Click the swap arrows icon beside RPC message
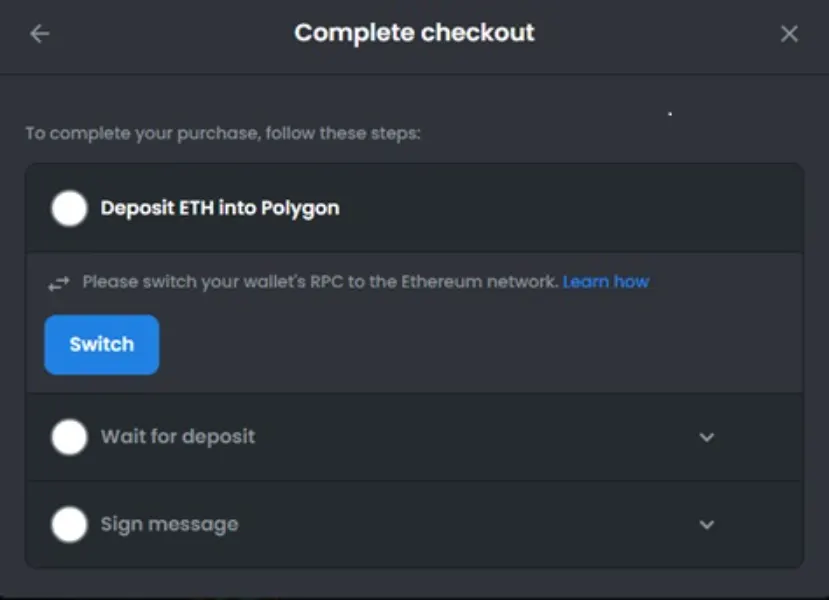 (59, 283)
